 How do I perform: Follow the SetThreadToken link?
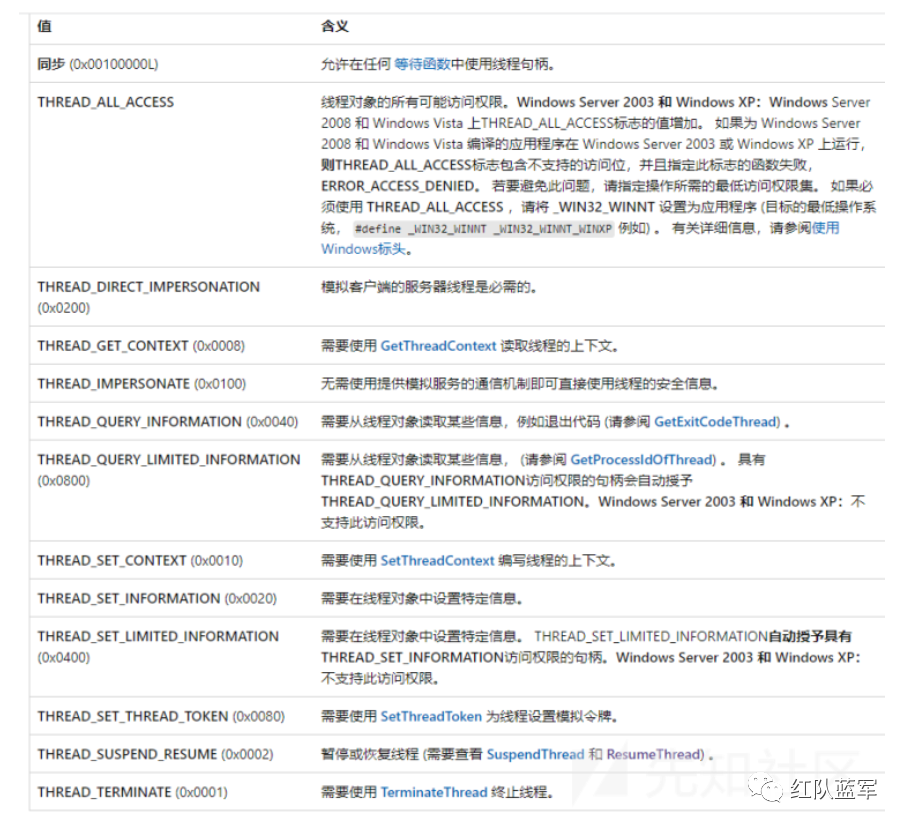(431, 717)
